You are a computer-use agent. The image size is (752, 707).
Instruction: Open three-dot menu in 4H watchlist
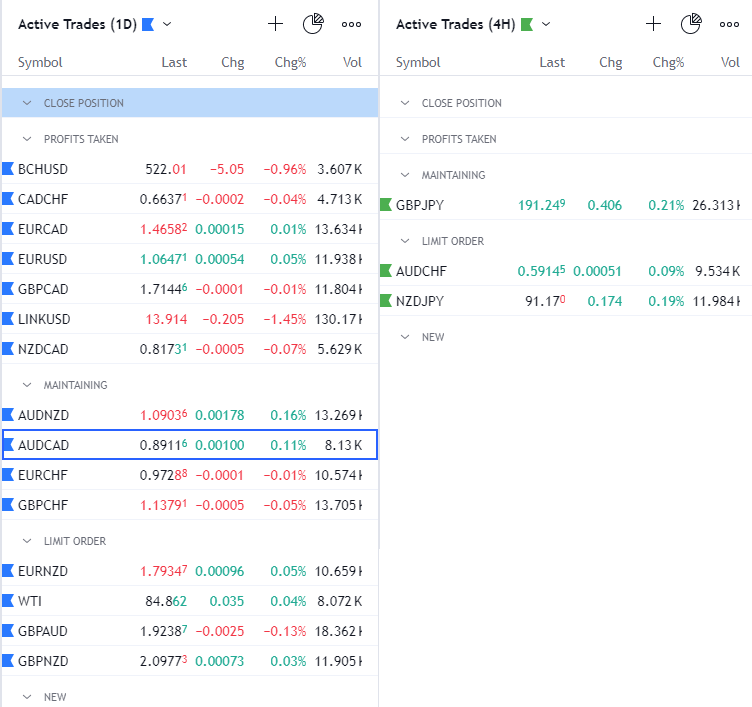coord(729,24)
